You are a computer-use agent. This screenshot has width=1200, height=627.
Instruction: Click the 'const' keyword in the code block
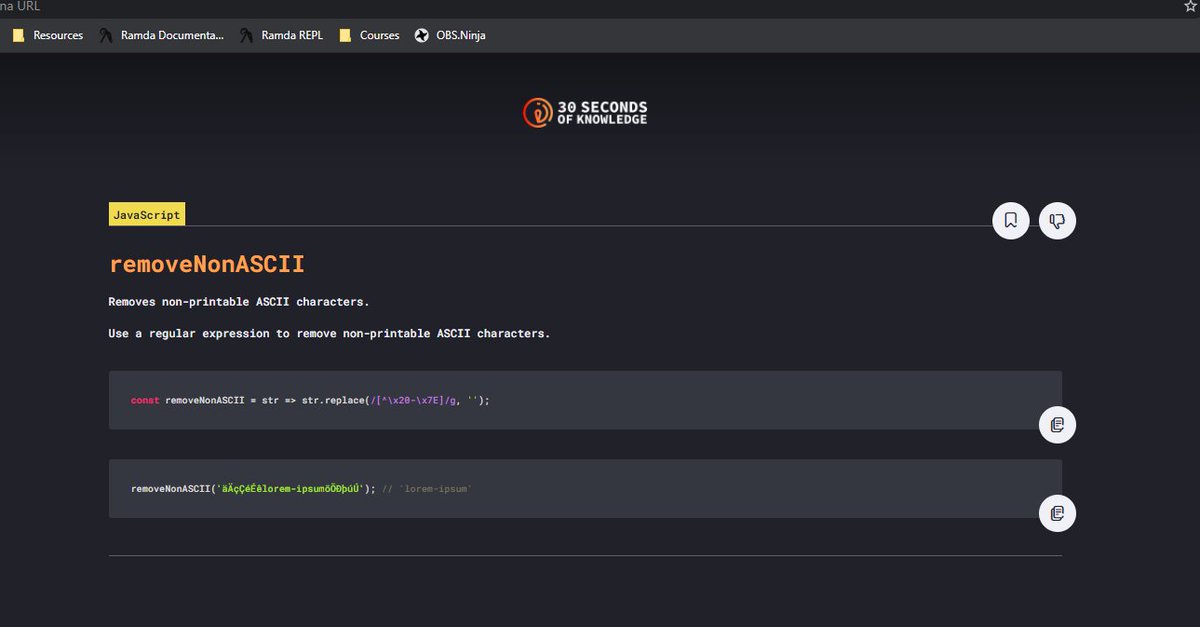[x=145, y=400]
